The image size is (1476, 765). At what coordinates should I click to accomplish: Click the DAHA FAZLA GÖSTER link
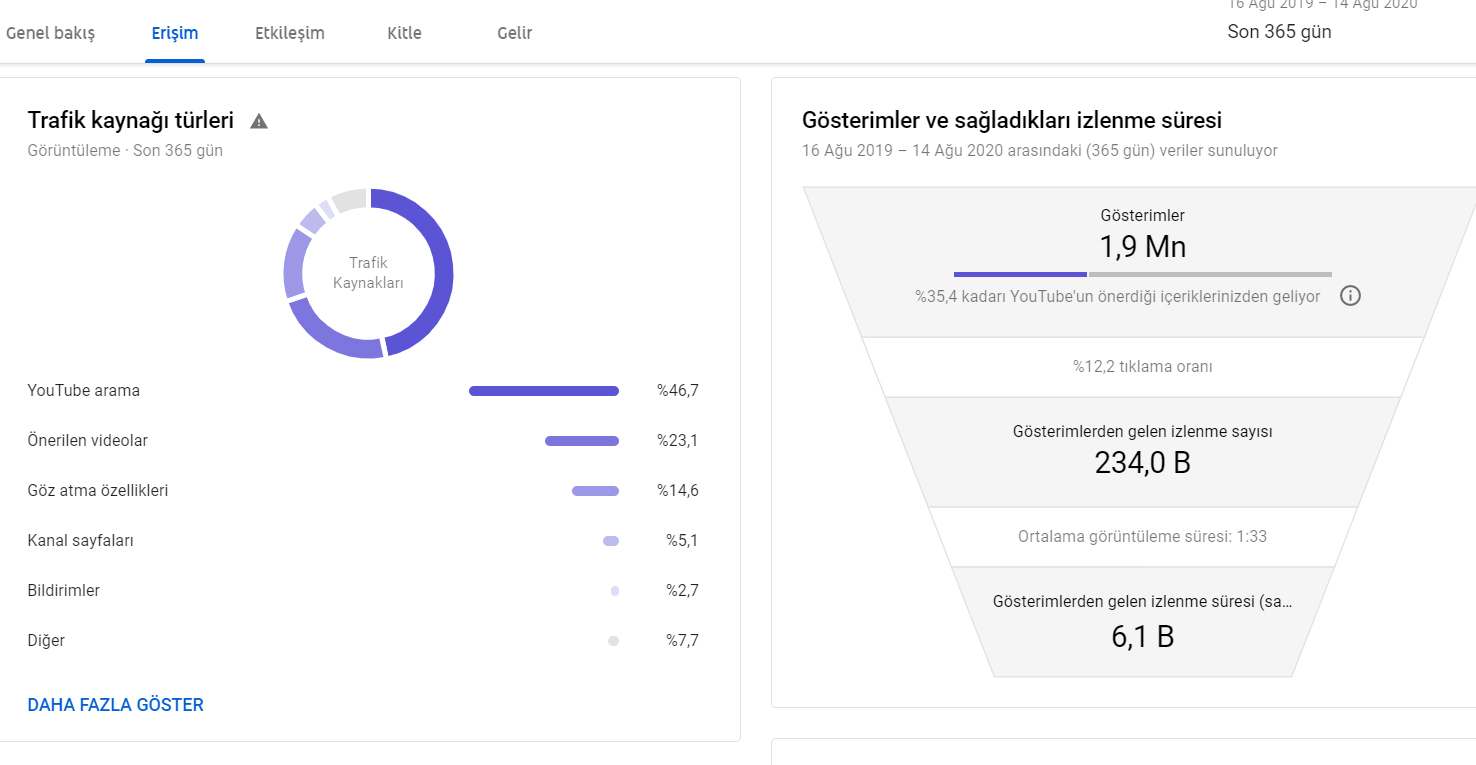pyautogui.click(x=116, y=705)
